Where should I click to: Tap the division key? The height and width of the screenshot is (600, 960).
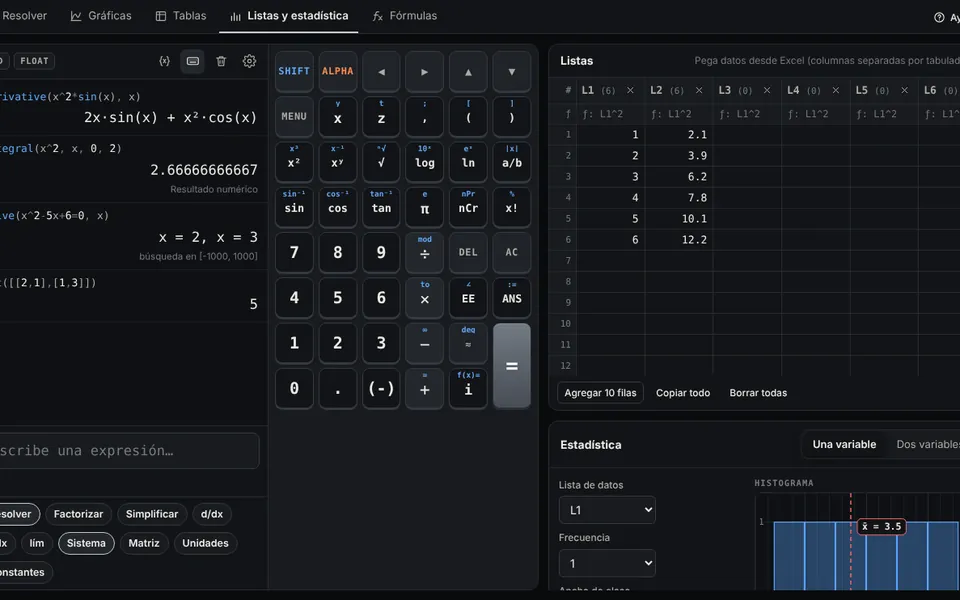click(x=424, y=252)
